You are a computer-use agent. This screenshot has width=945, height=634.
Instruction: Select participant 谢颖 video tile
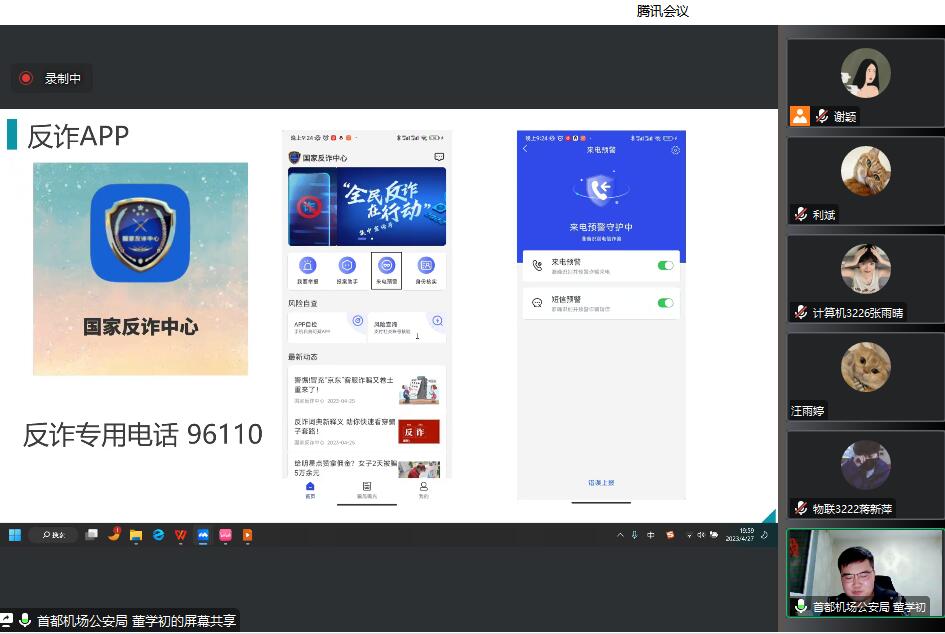coord(865,83)
